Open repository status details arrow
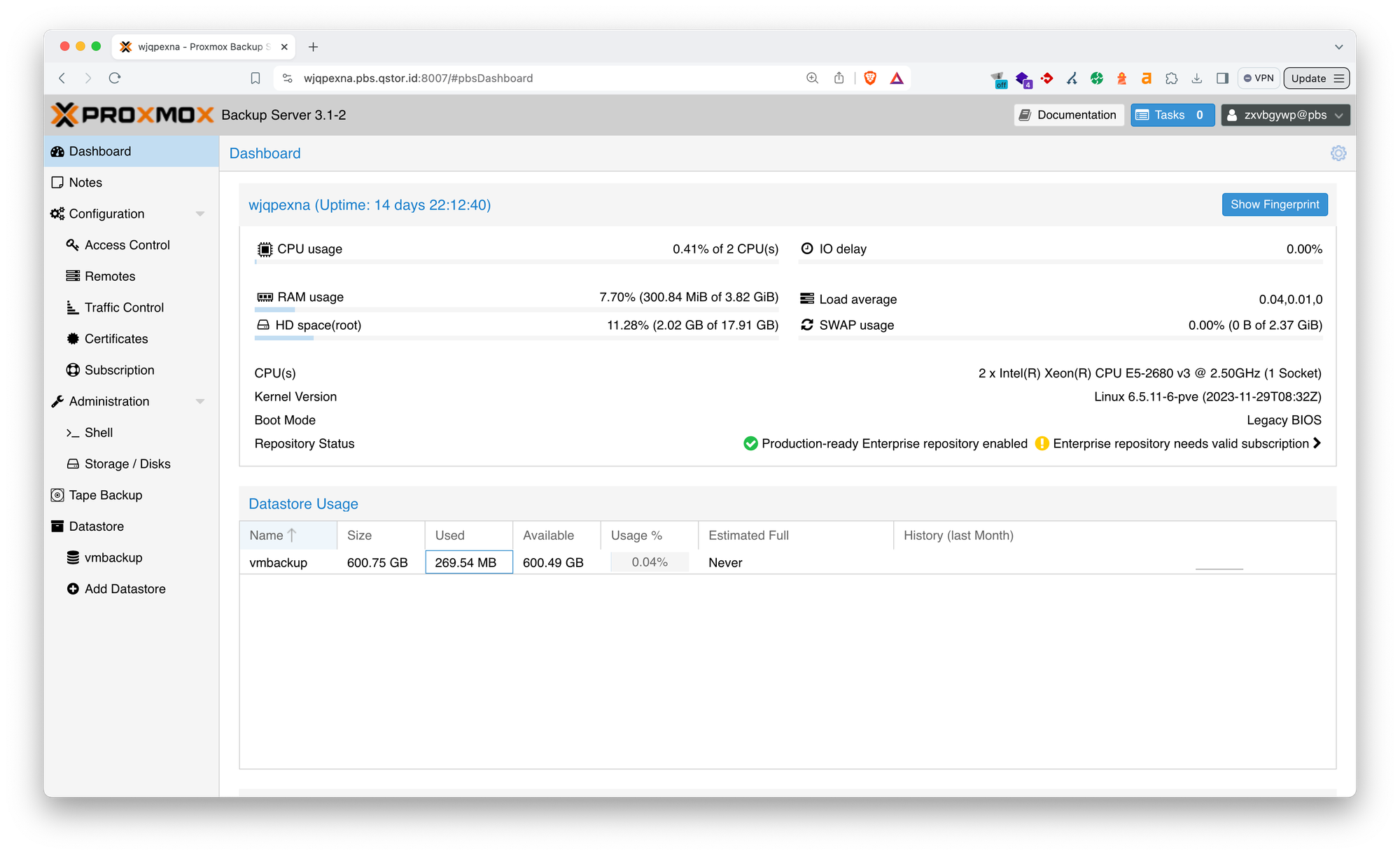This screenshot has height=855, width=1400. [1317, 443]
